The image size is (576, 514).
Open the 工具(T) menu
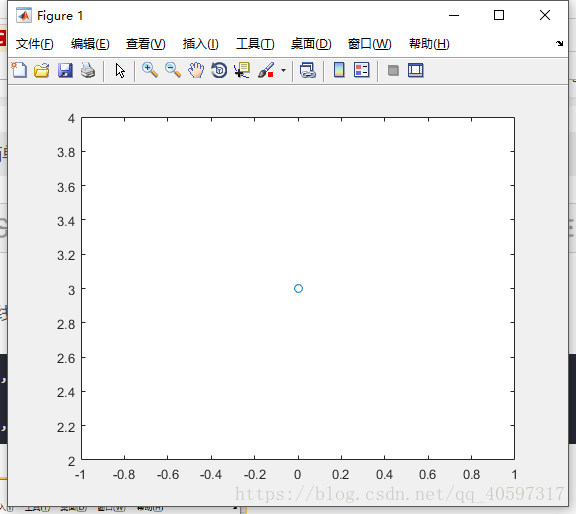pos(255,44)
